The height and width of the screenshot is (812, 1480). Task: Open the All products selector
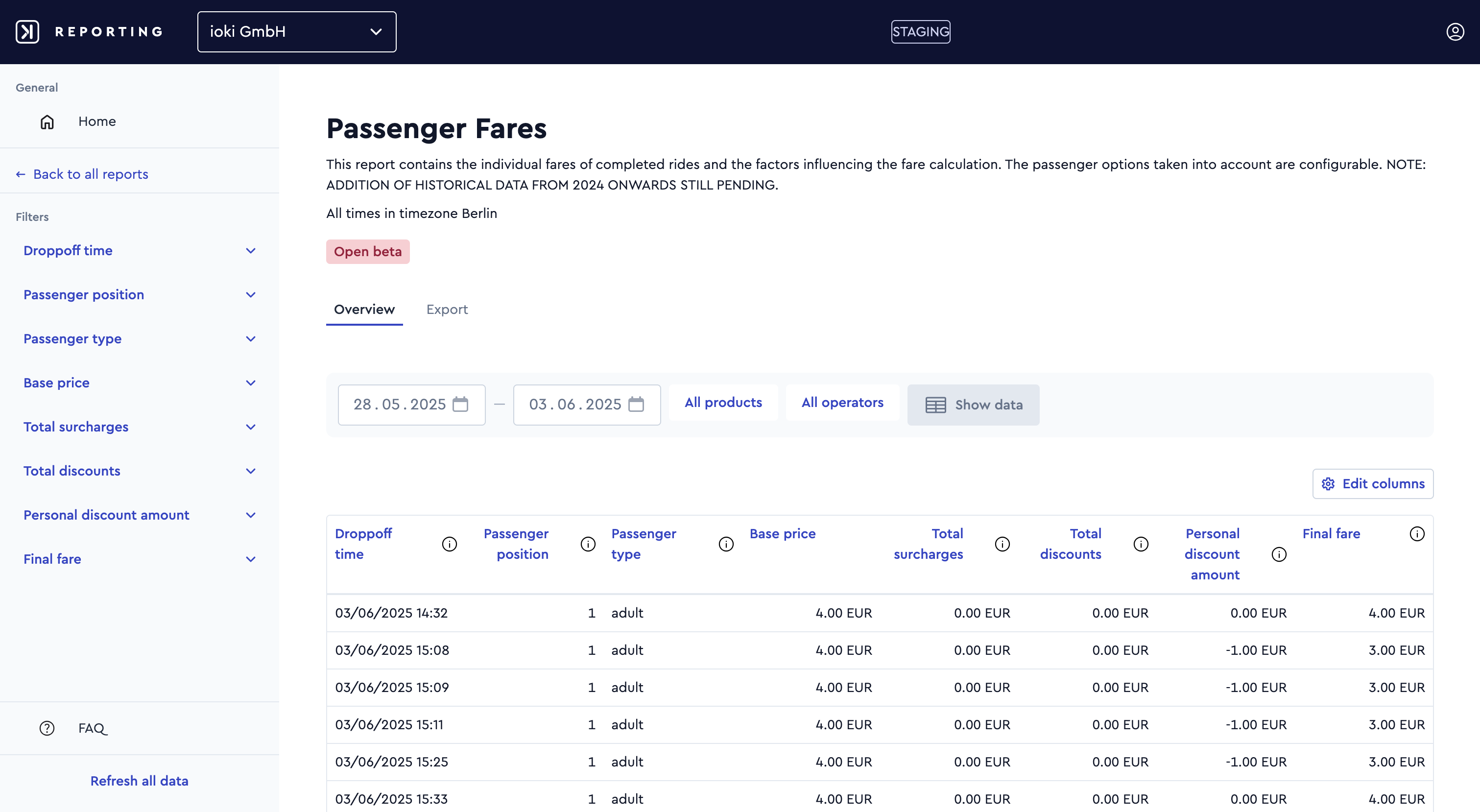pos(723,402)
